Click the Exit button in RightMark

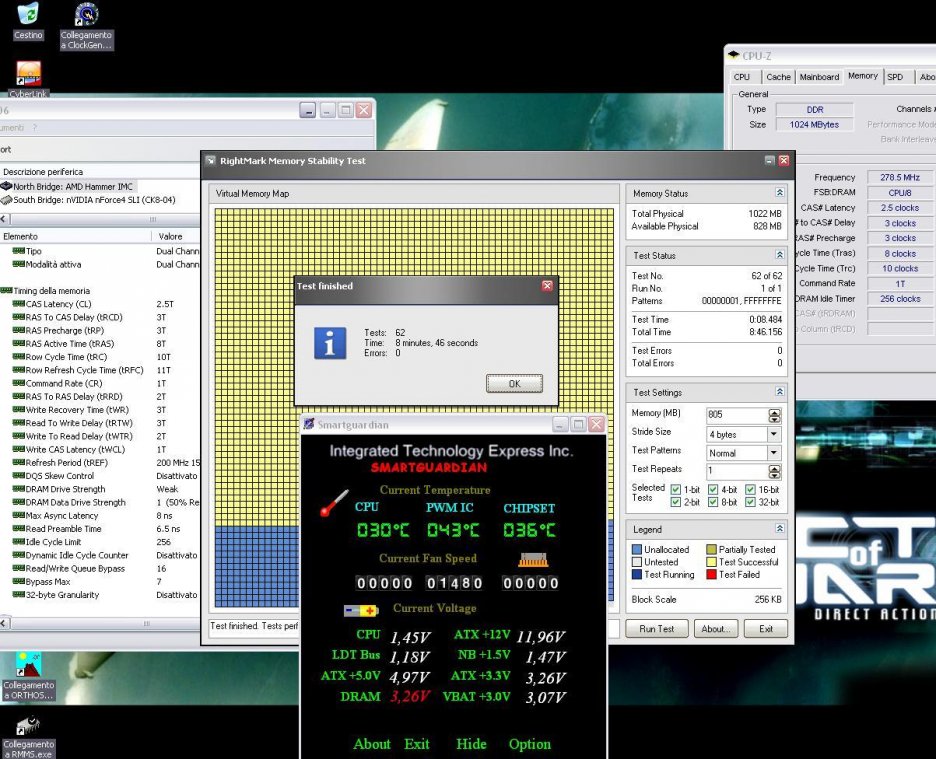coord(766,629)
